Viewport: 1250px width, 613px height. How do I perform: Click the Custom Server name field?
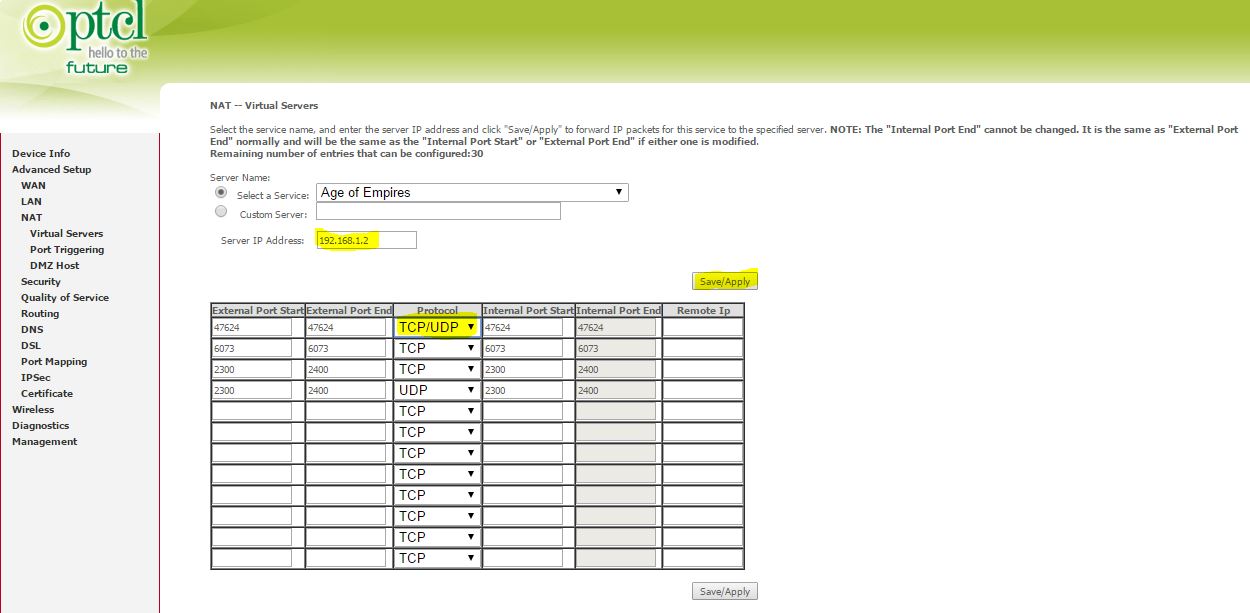(438, 212)
